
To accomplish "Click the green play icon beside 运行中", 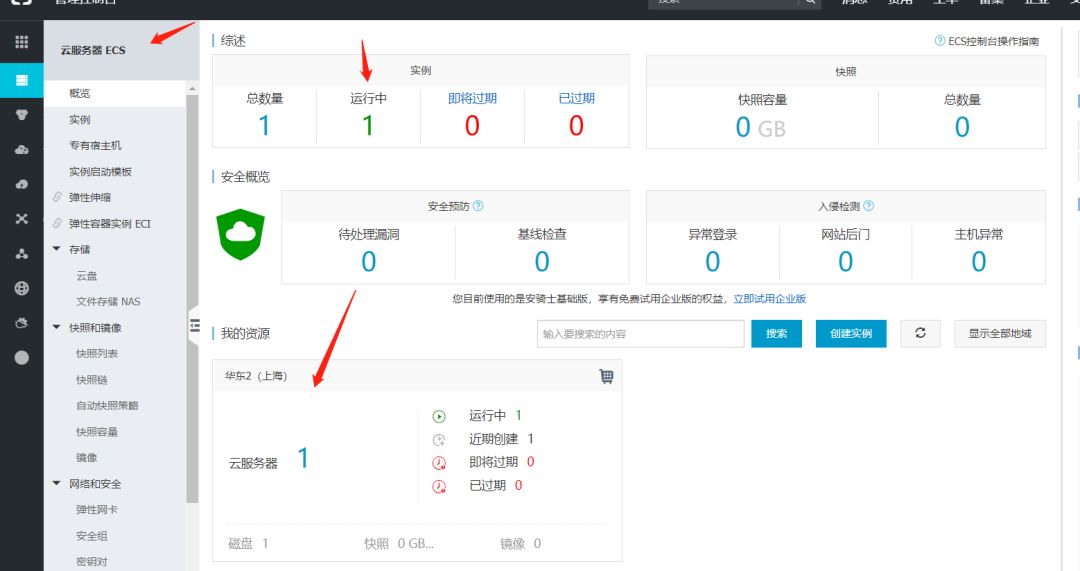I will (439, 416).
